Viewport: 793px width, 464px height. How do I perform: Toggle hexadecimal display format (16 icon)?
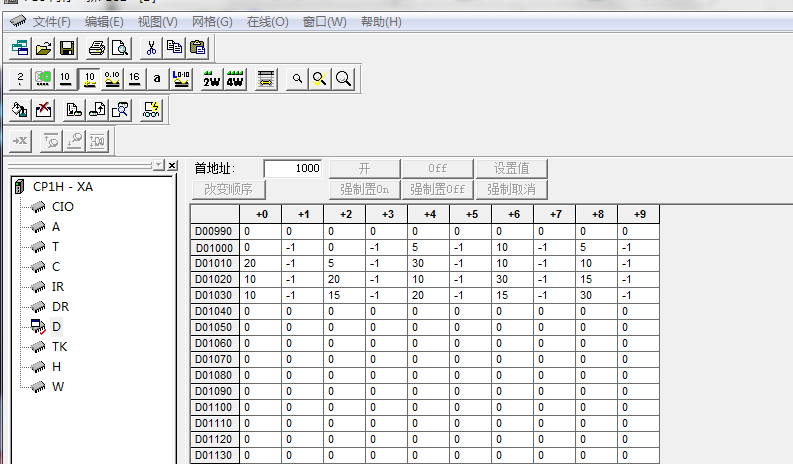[x=134, y=79]
